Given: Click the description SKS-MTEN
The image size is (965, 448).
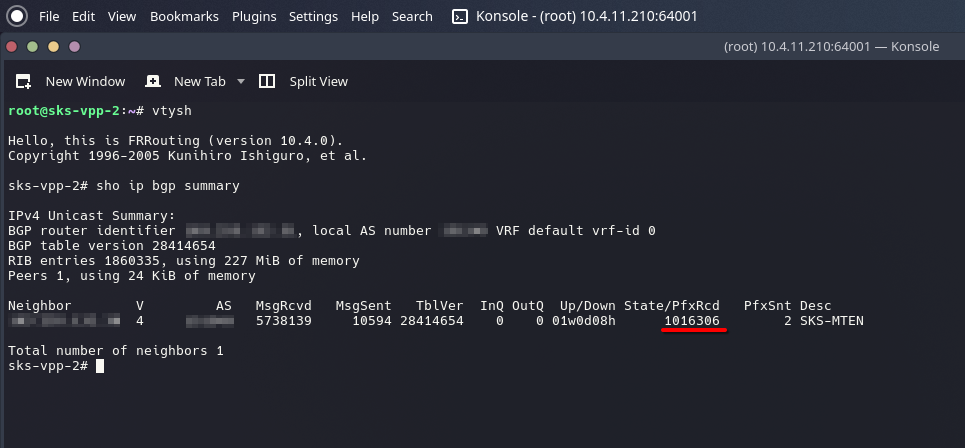Looking at the screenshot, I should (831, 321).
